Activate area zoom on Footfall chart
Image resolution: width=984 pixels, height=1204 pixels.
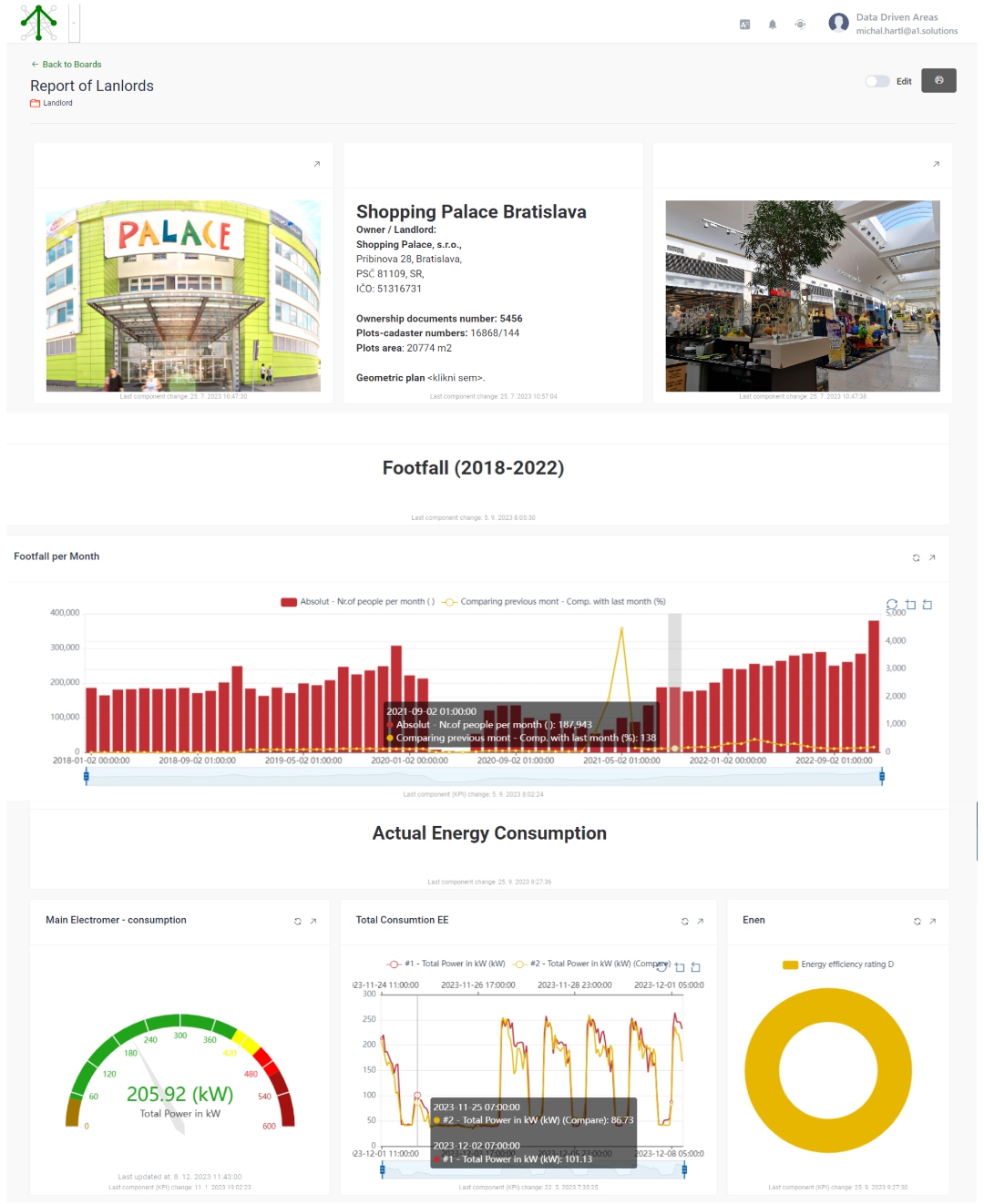pyautogui.click(x=910, y=605)
